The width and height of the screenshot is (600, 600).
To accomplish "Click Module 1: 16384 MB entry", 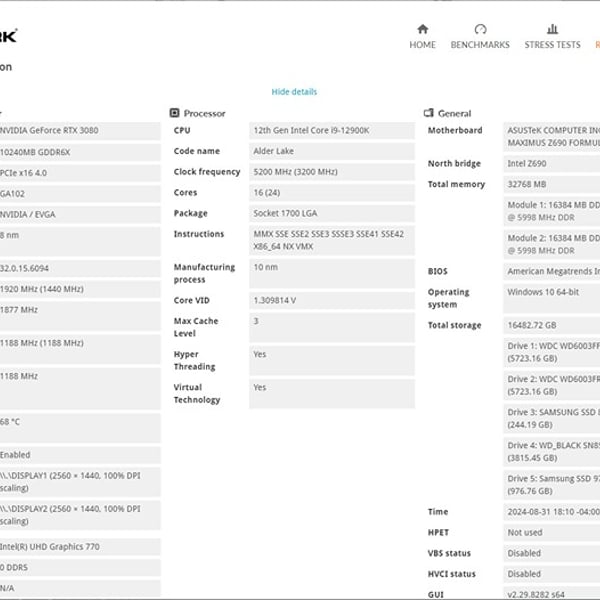I will click(552, 211).
